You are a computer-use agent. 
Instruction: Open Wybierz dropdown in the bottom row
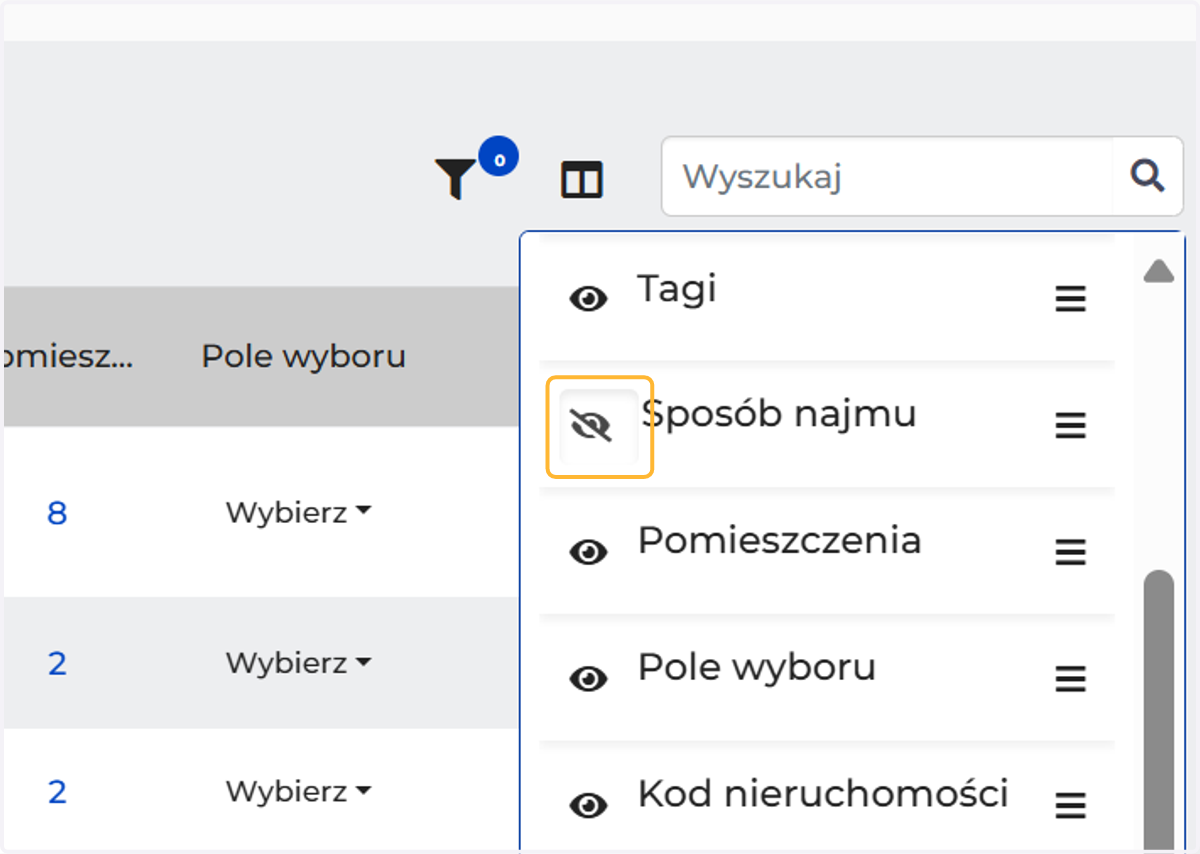coord(298,792)
